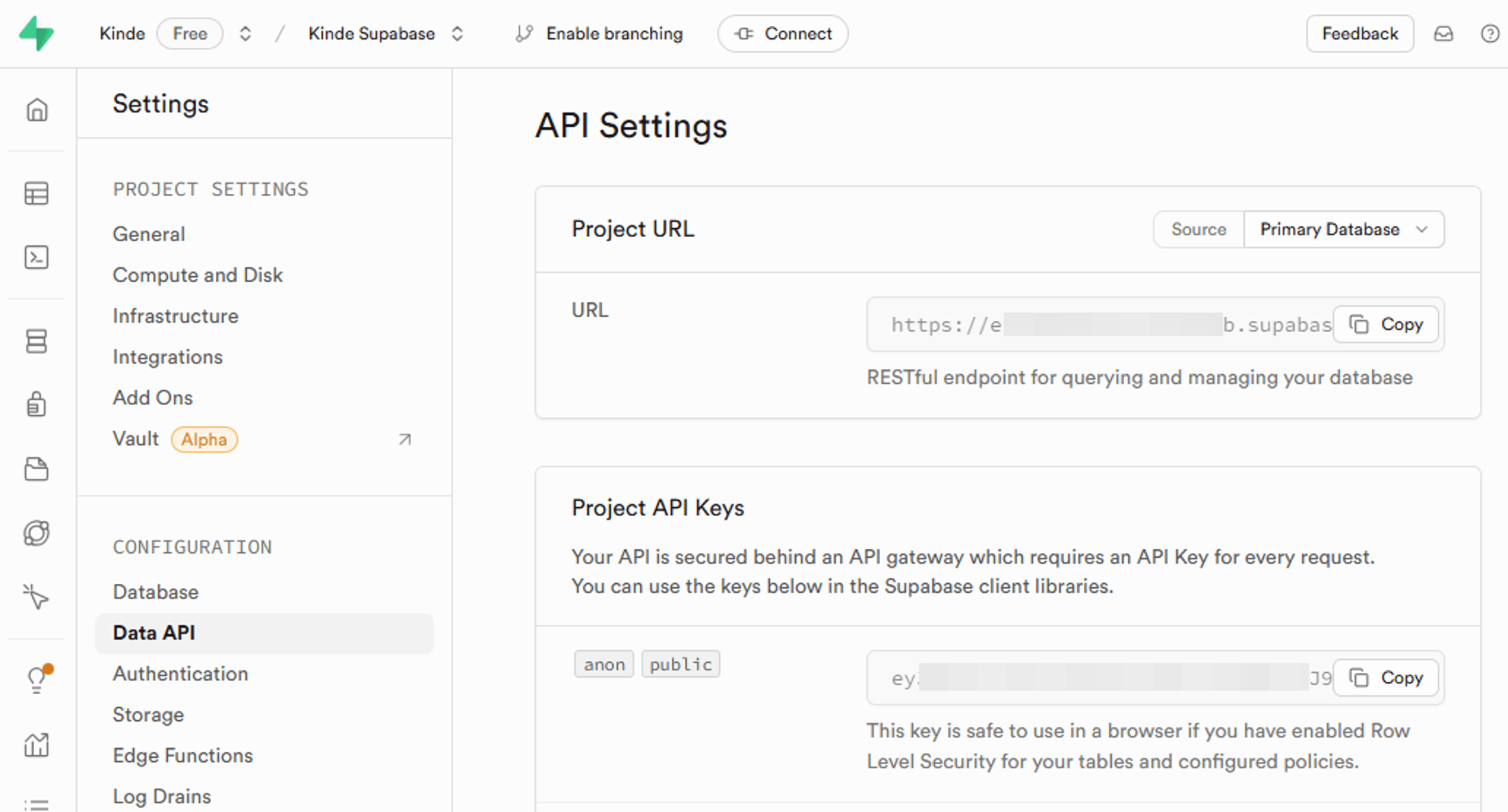The width and height of the screenshot is (1508, 812).
Task: Select Authentication in Configuration menu
Action: coord(180,674)
